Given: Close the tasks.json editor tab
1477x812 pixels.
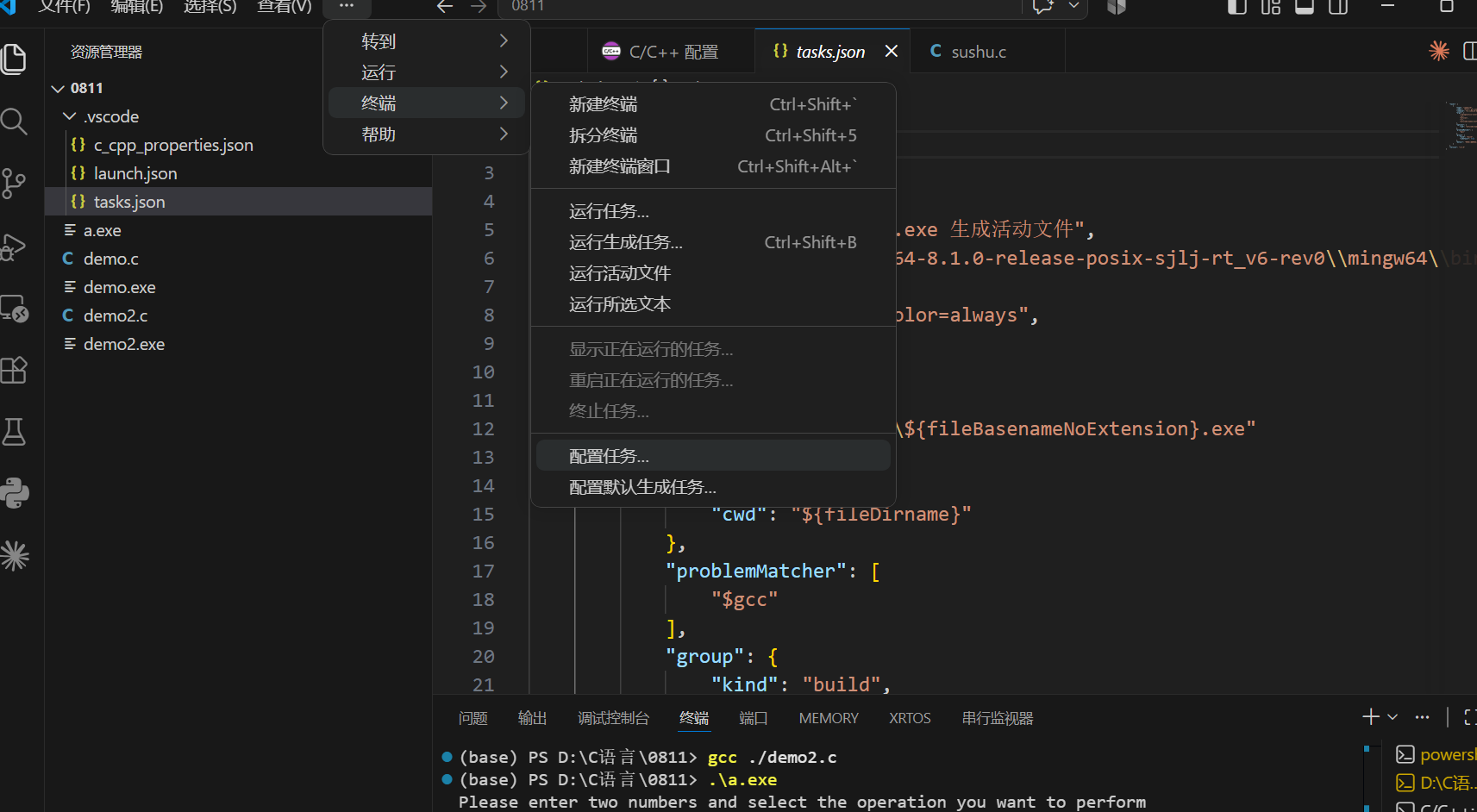Looking at the screenshot, I should (892, 51).
